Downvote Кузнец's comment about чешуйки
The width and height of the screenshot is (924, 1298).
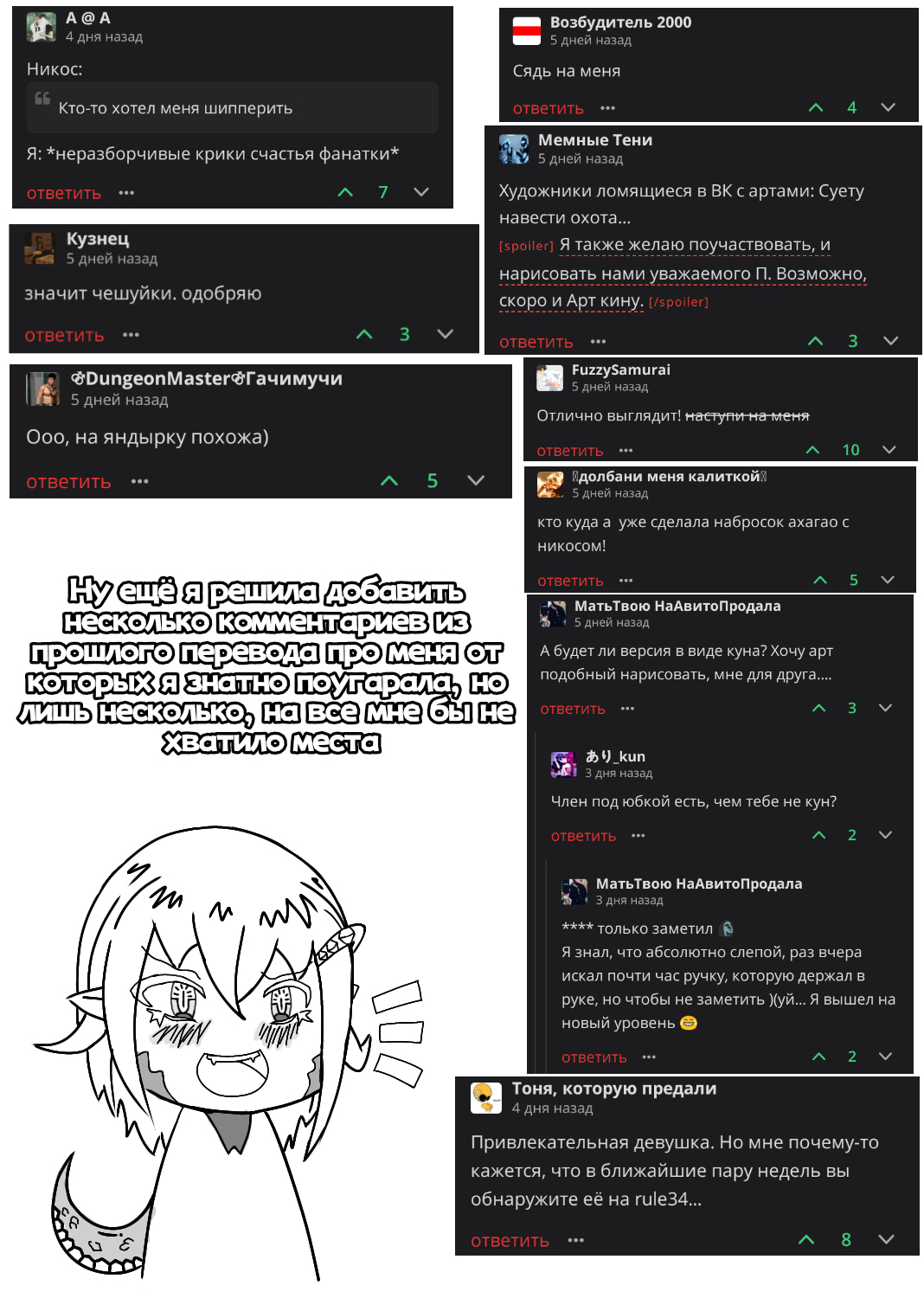point(446,334)
